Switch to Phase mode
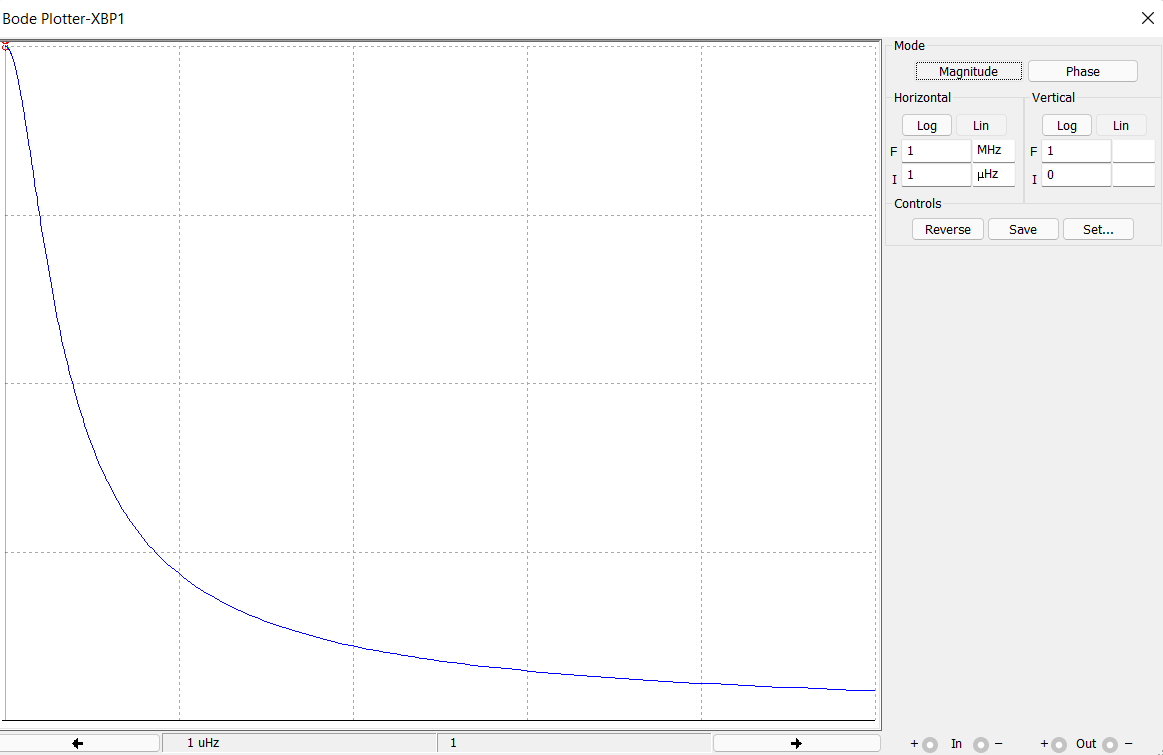Image resolution: width=1163 pixels, height=755 pixels. pyautogui.click(x=1082, y=71)
